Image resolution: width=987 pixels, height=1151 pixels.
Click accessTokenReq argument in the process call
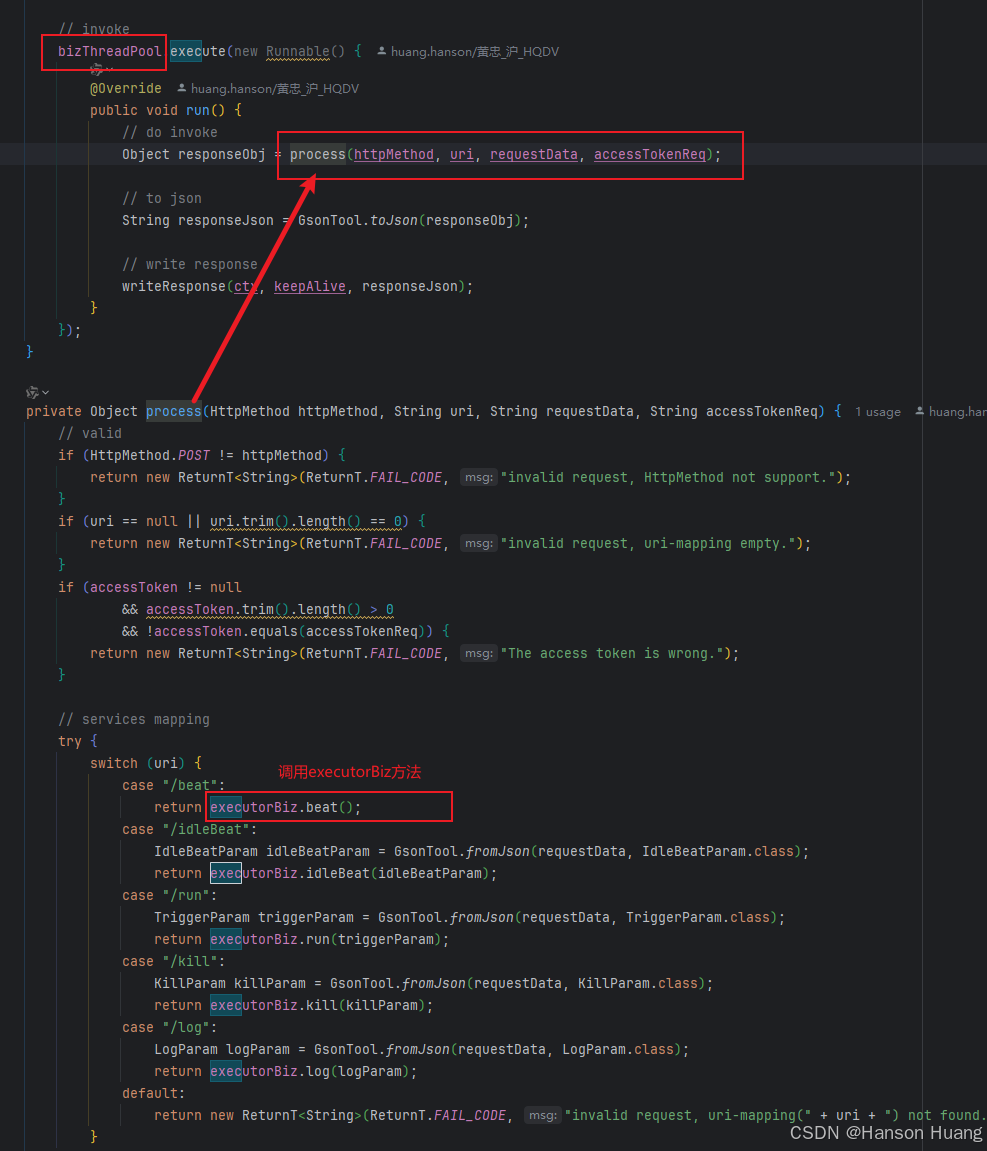(x=649, y=154)
